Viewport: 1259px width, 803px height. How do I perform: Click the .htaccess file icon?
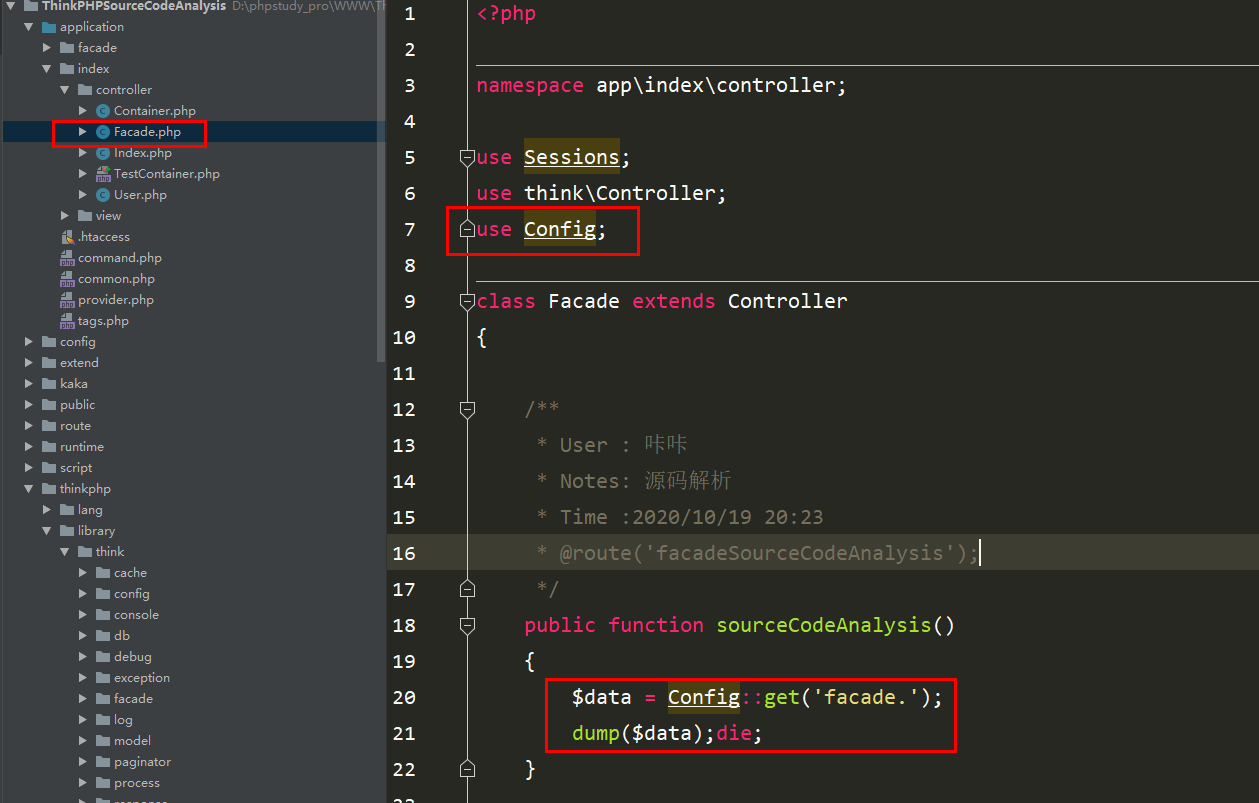coord(67,237)
